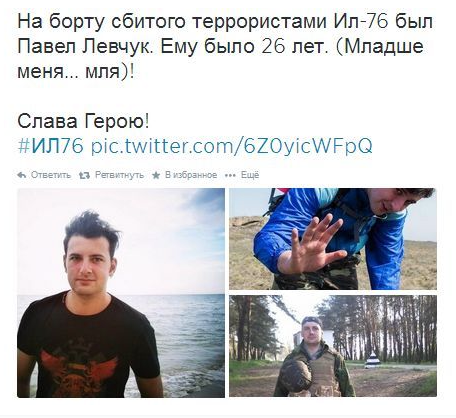Retweet via the Ретвитнуть label
The height and width of the screenshot is (418, 456).
(119, 175)
